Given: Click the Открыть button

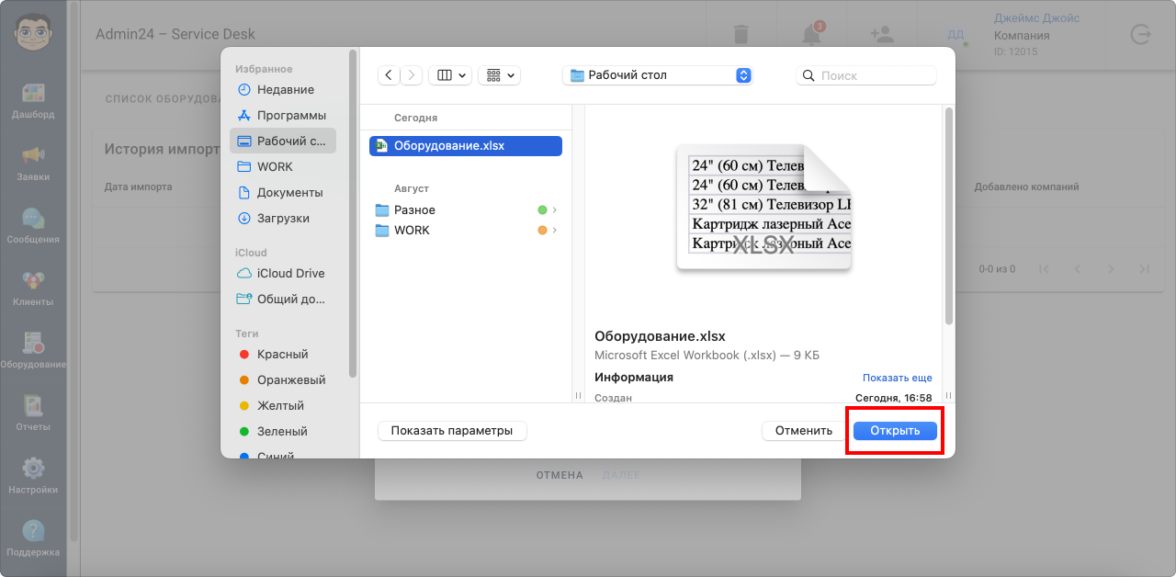Looking at the screenshot, I should pos(895,431).
